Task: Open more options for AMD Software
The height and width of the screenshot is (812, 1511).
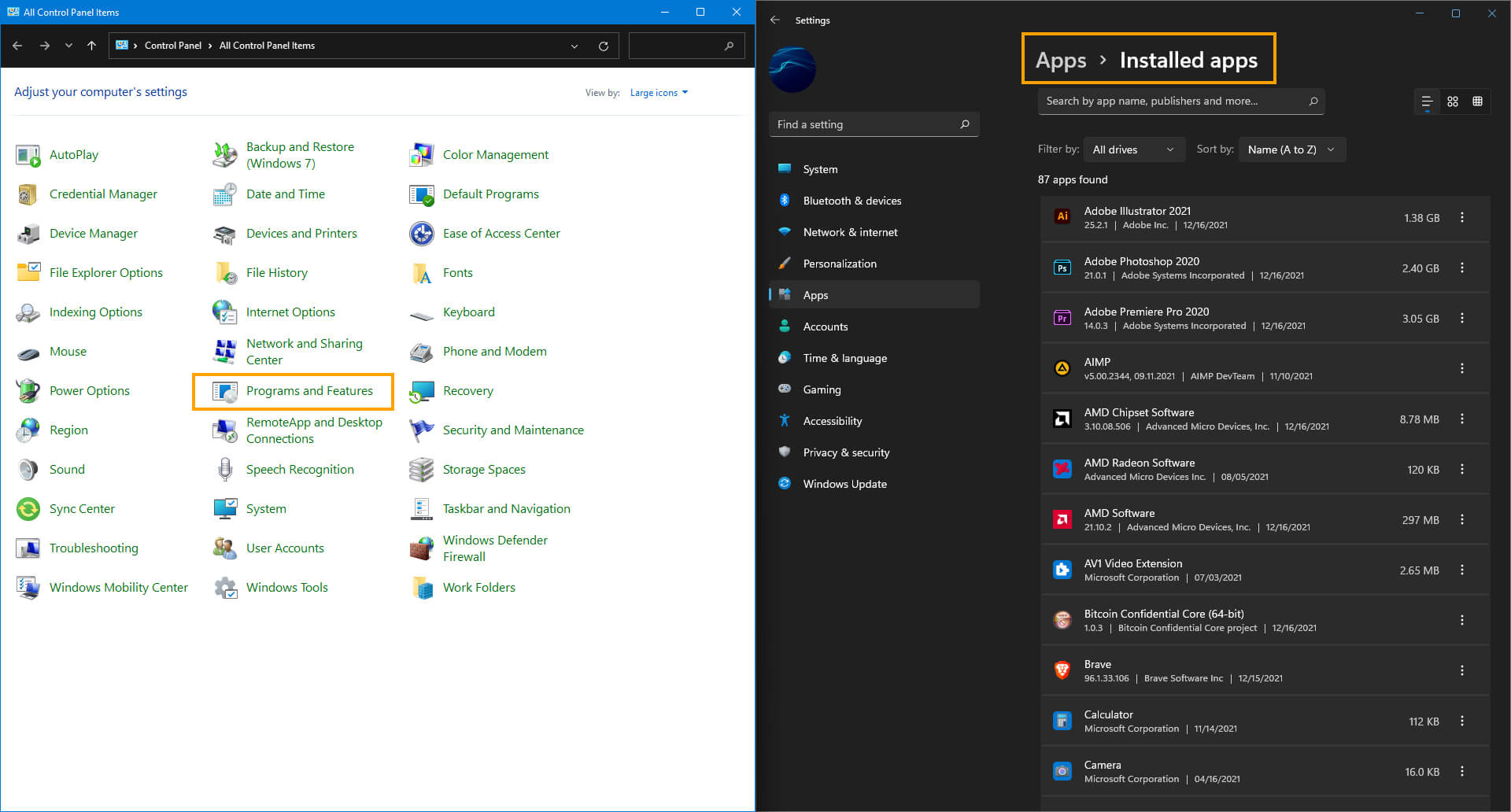Action: click(x=1462, y=519)
